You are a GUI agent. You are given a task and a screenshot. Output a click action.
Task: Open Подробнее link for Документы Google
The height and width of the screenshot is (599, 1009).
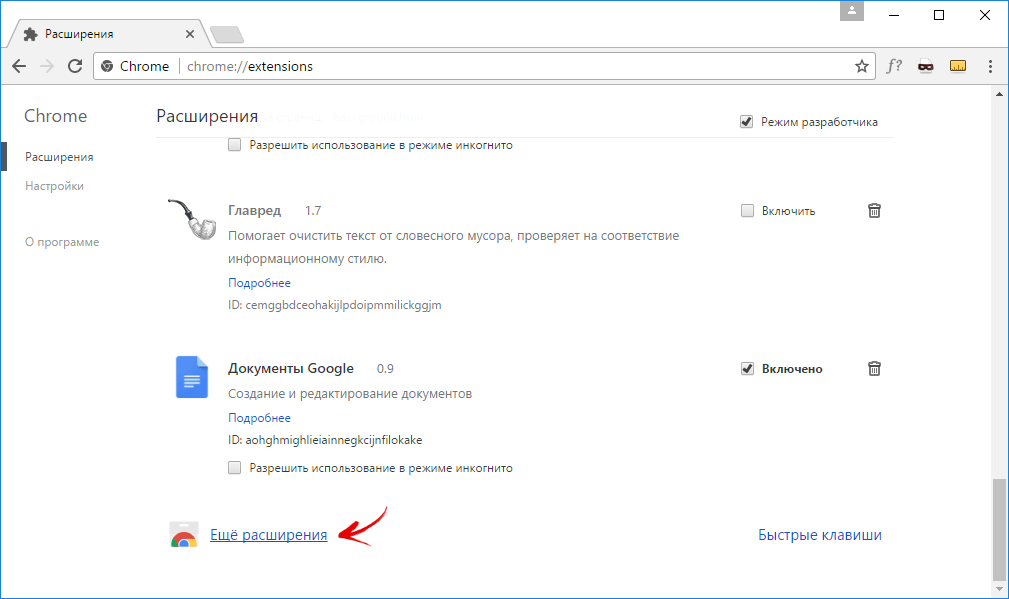click(259, 418)
